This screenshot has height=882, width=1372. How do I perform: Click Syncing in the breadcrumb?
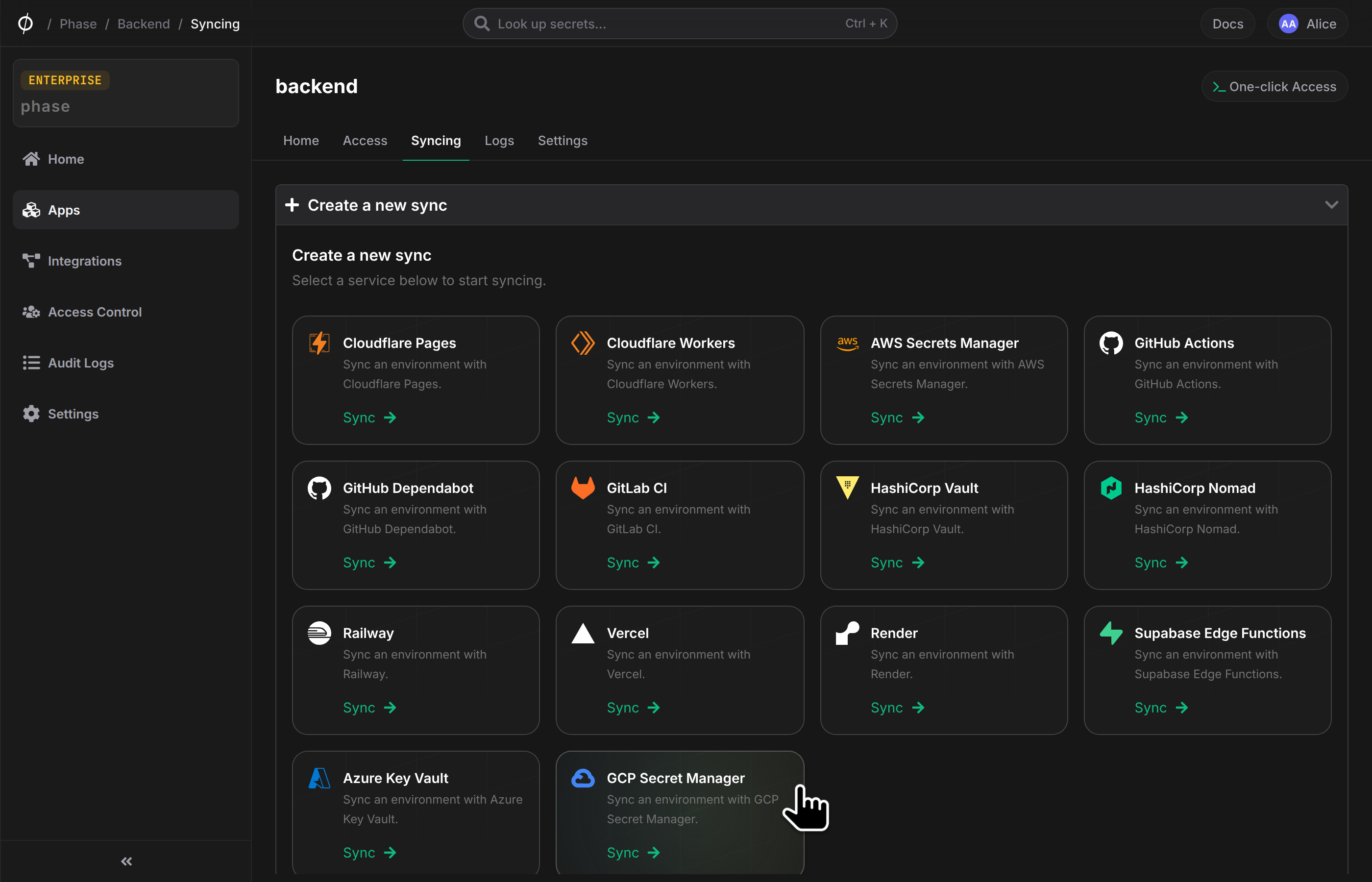tap(215, 24)
